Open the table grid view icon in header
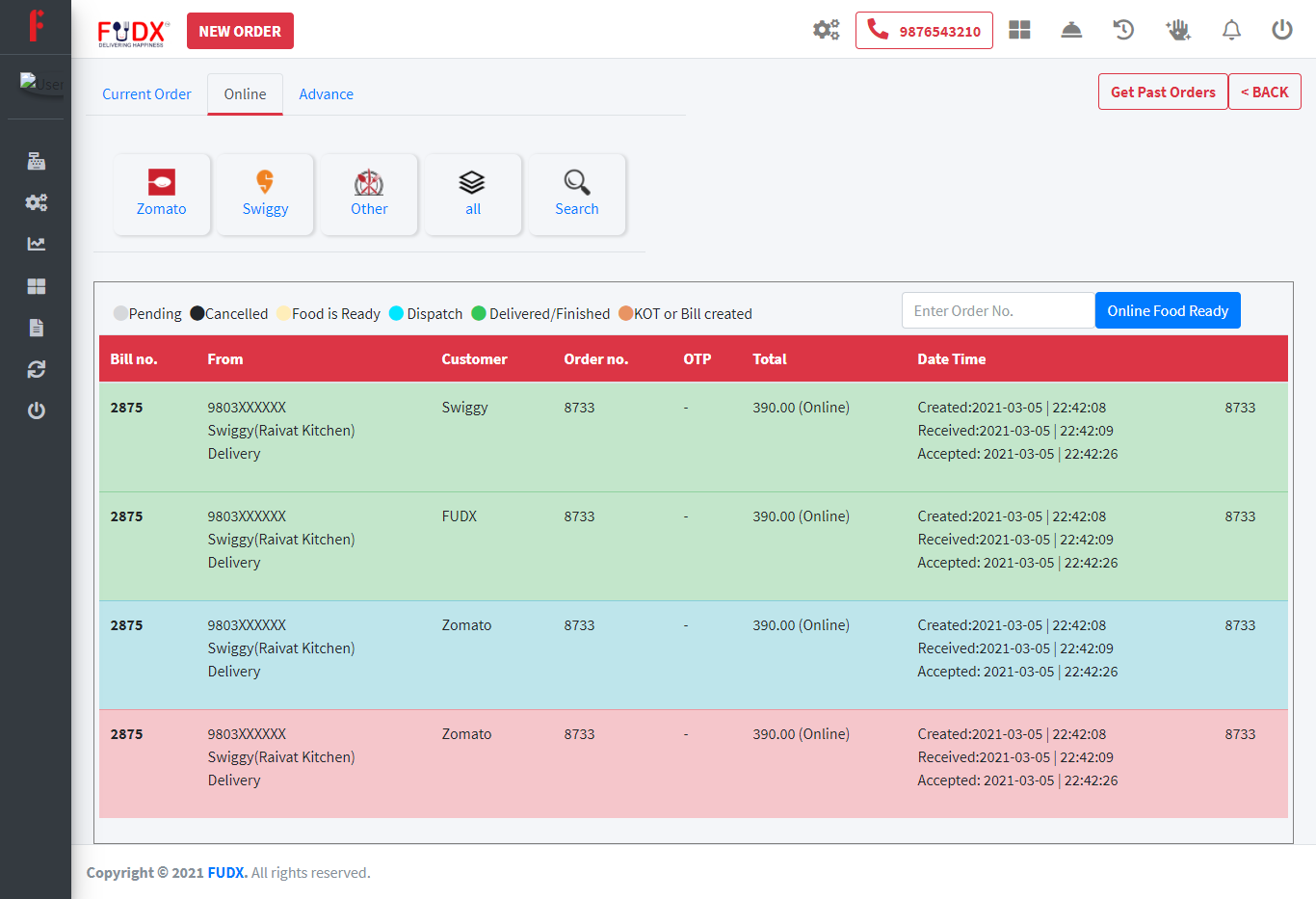The width and height of the screenshot is (1316, 899). [x=1019, y=30]
